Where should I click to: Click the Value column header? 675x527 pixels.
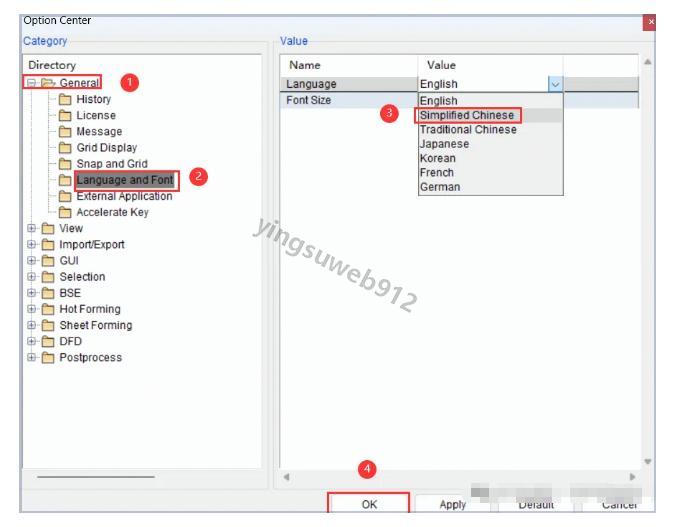pyautogui.click(x=441, y=65)
